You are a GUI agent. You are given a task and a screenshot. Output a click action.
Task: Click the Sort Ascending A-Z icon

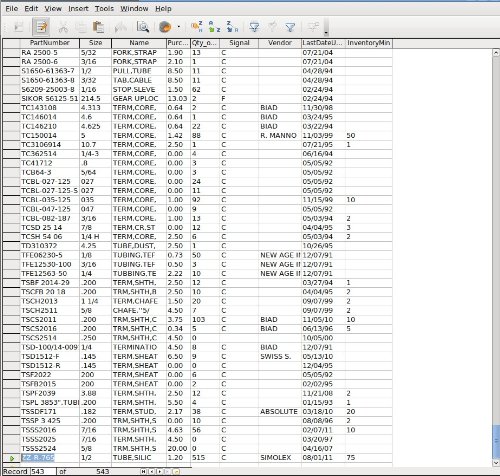click(x=214, y=27)
